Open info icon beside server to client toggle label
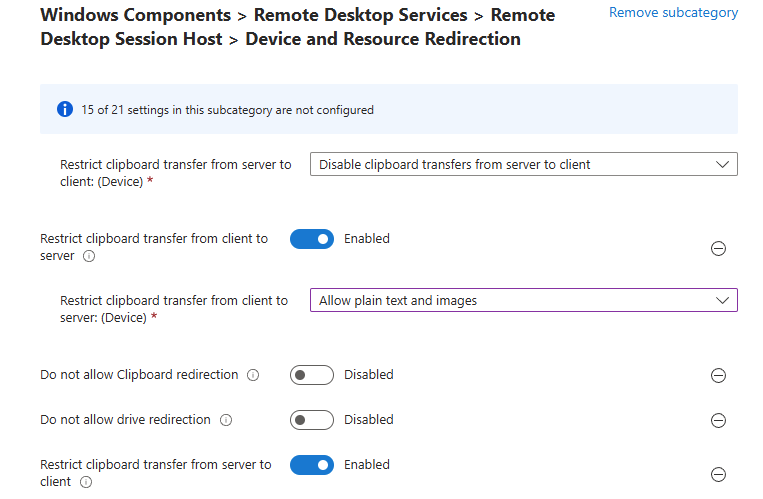 pos(86,482)
